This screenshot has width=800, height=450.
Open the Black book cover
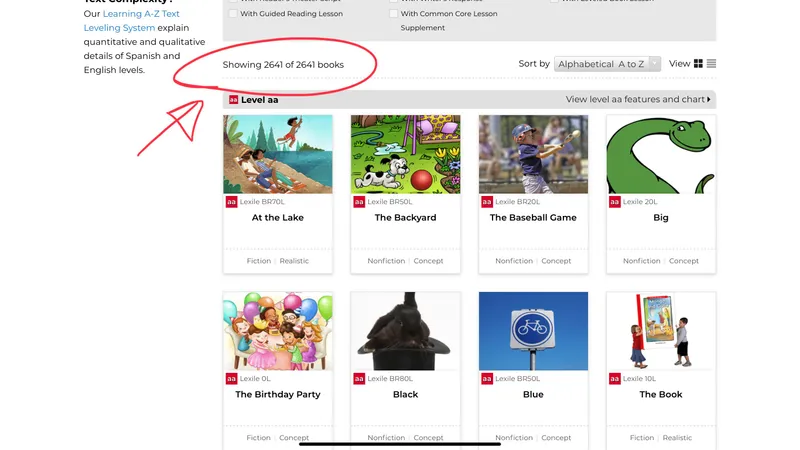point(406,331)
